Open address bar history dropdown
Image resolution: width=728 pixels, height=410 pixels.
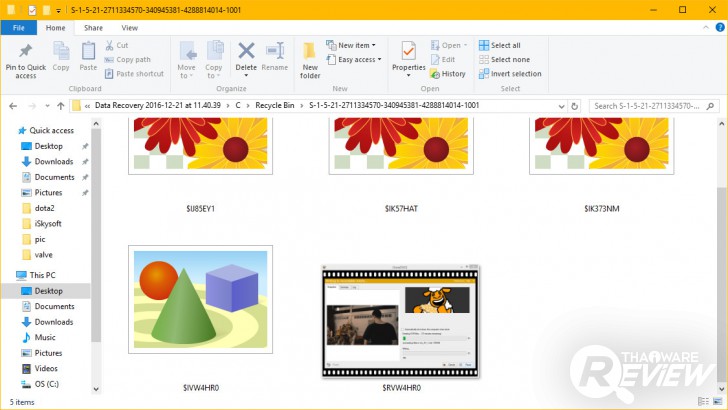point(561,106)
